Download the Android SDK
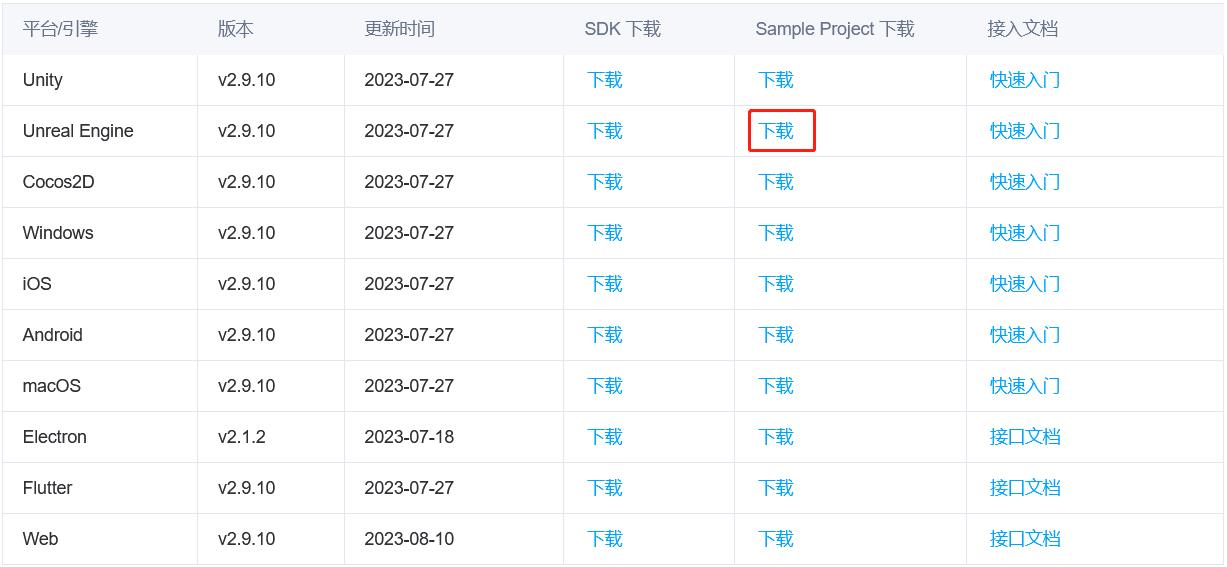The height and width of the screenshot is (567, 1227). [x=605, y=335]
